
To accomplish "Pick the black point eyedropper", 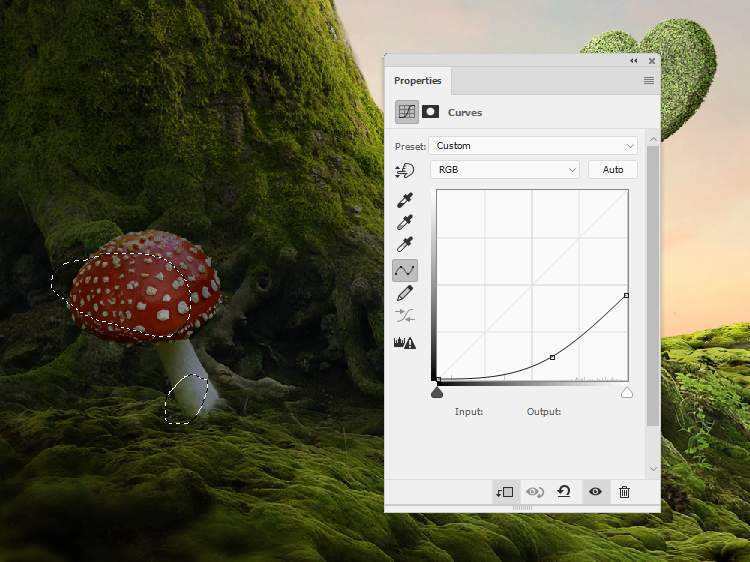I will 405,200.
